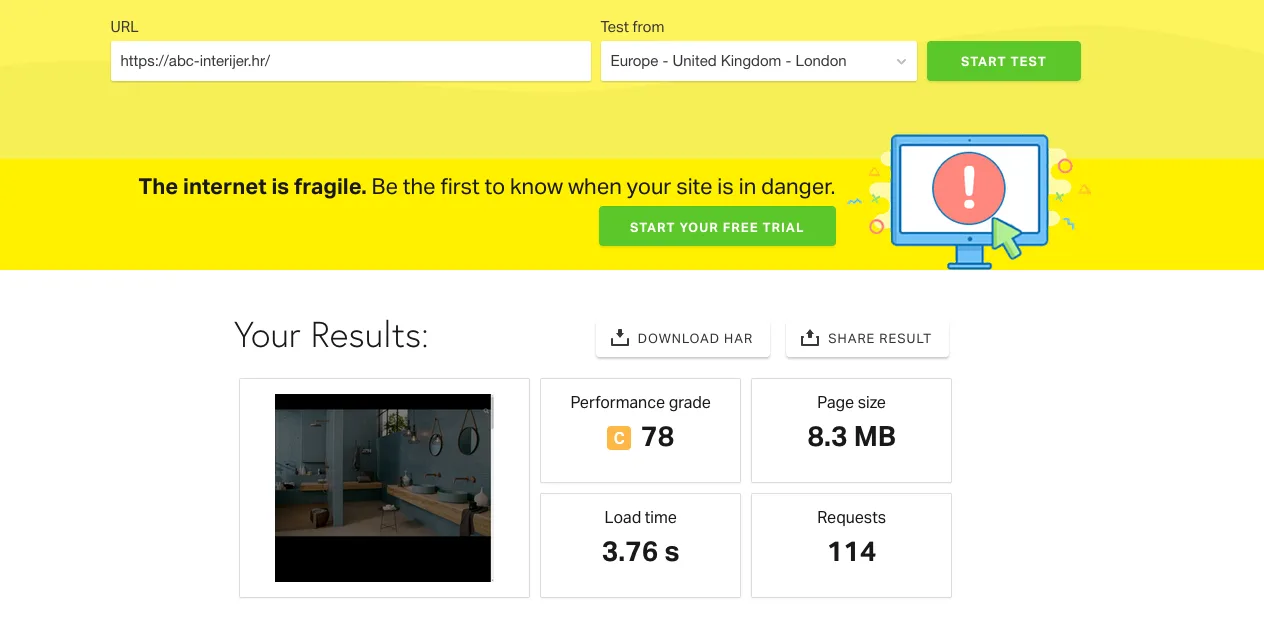The height and width of the screenshot is (642, 1264).
Task: Download the HAR file text label
Action: tap(695, 339)
